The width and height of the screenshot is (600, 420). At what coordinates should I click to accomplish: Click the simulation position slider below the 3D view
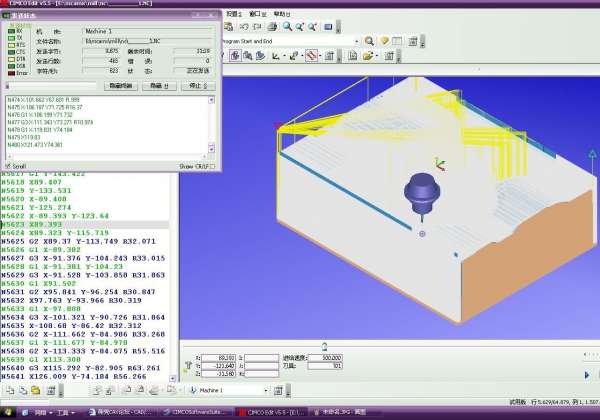[x=323, y=346]
